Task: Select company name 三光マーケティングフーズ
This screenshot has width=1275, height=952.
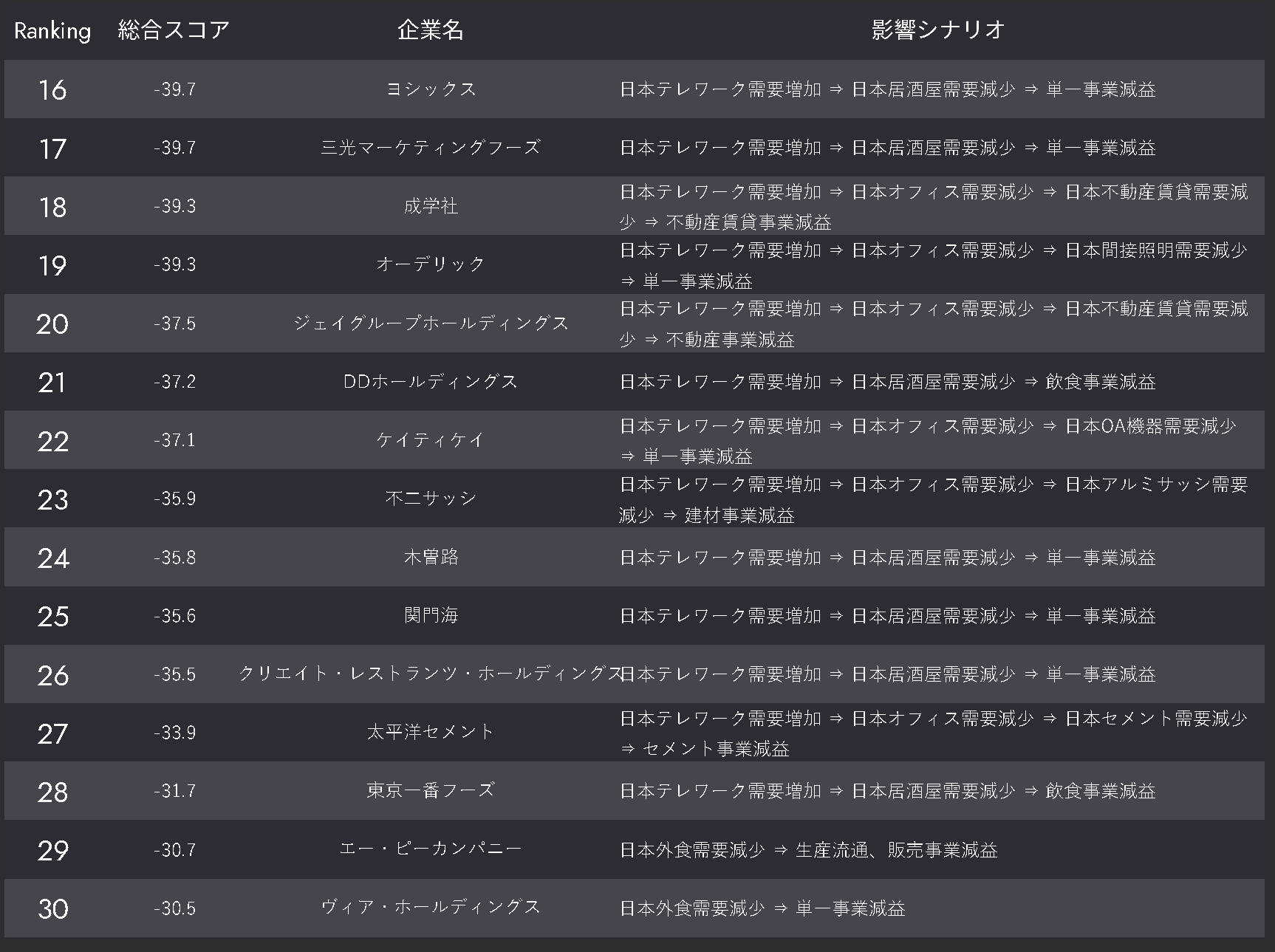Action: click(x=431, y=148)
